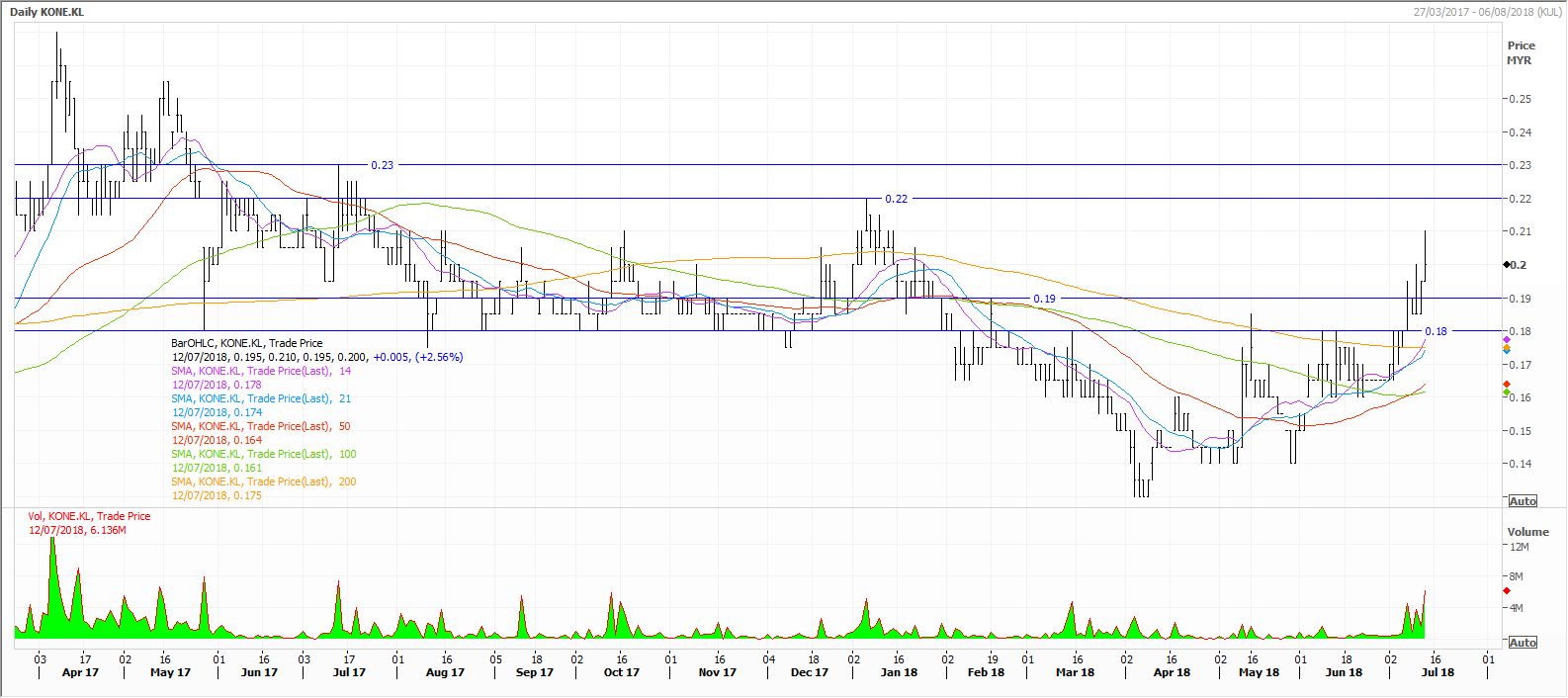
Task: Click the 0.18 support line label
Action: click(x=1436, y=331)
